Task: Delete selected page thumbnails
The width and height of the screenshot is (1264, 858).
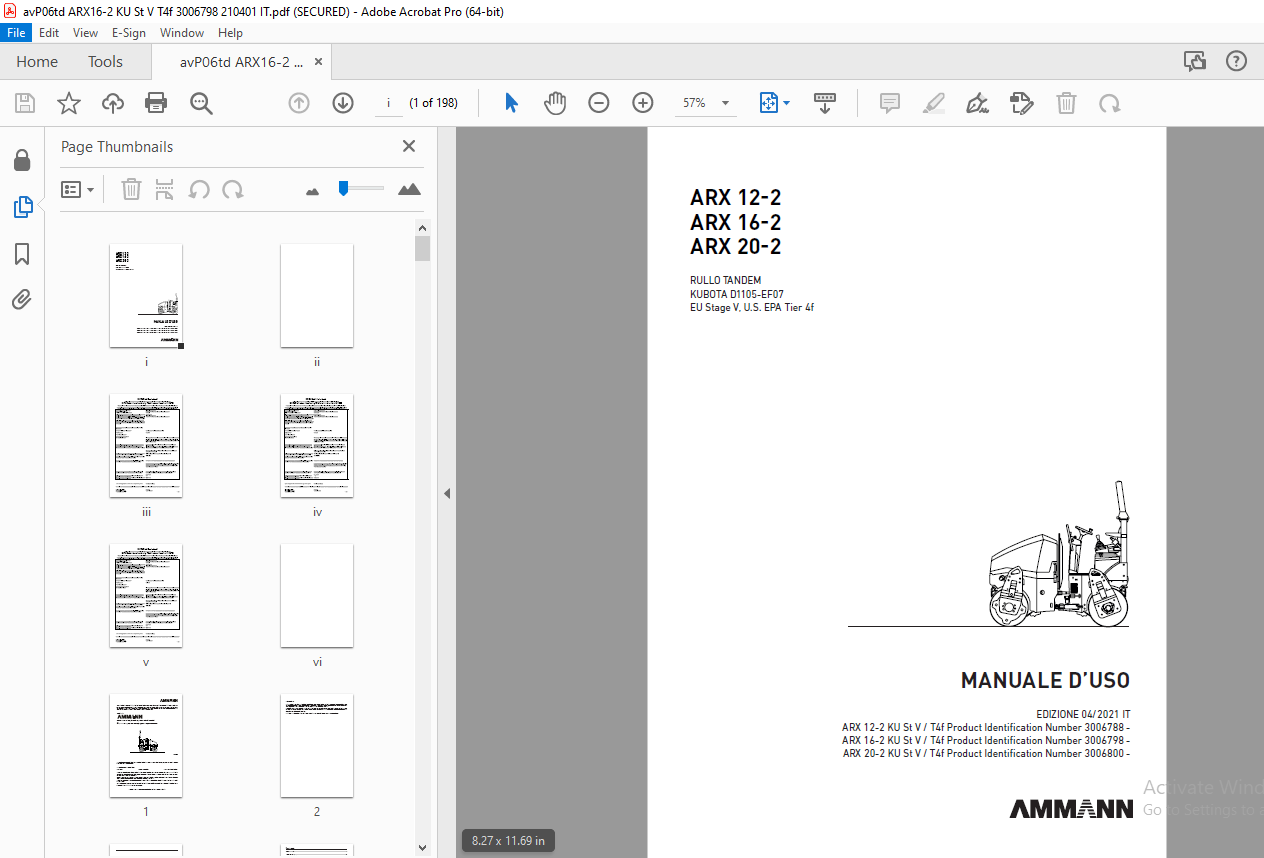Action: pyautogui.click(x=131, y=189)
